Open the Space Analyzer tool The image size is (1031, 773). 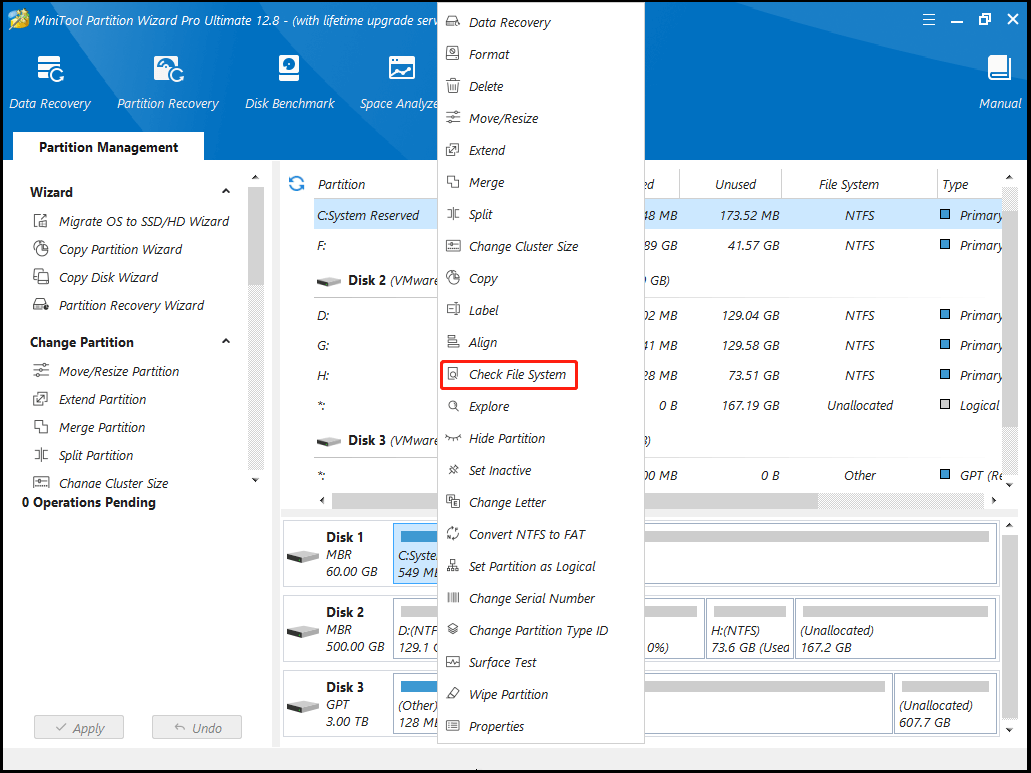pos(401,80)
